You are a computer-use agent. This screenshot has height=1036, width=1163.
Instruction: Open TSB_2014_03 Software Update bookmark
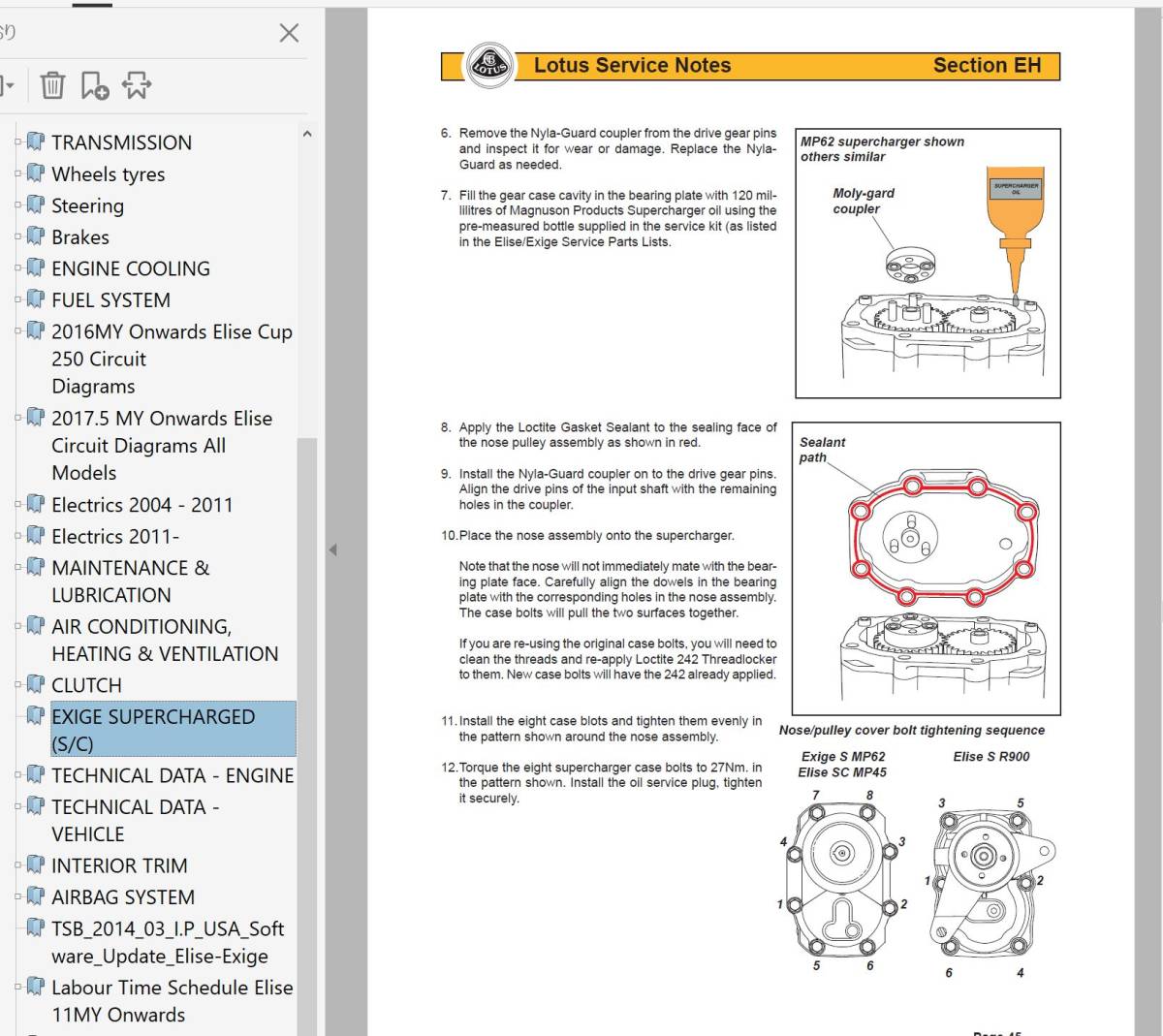click(x=168, y=942)
